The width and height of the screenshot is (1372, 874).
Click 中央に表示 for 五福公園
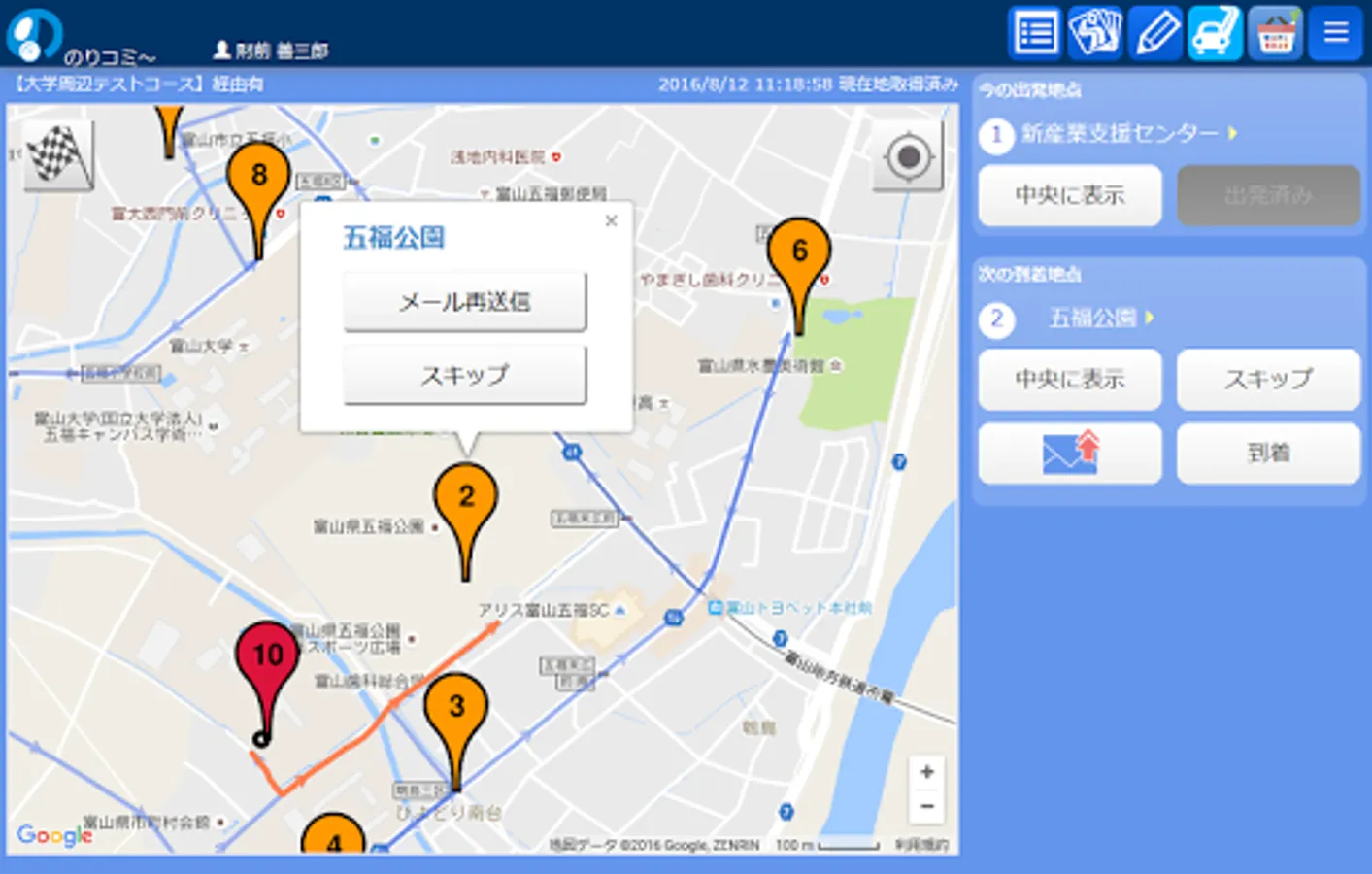pos(1070,380)
